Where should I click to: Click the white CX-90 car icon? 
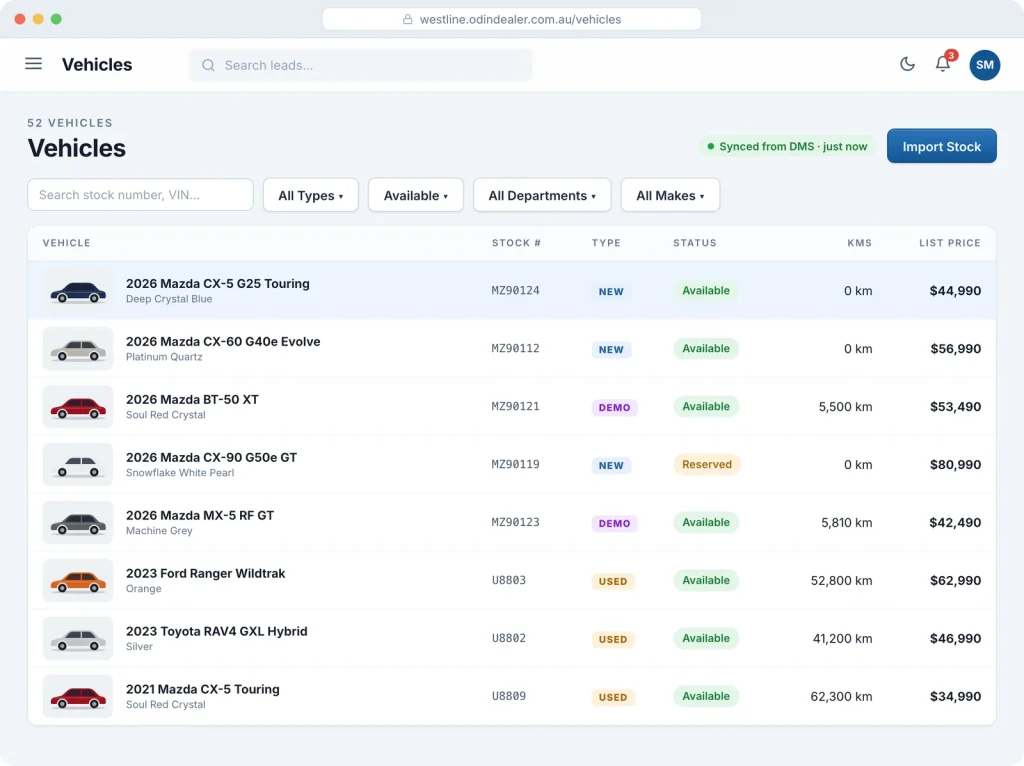78,465
